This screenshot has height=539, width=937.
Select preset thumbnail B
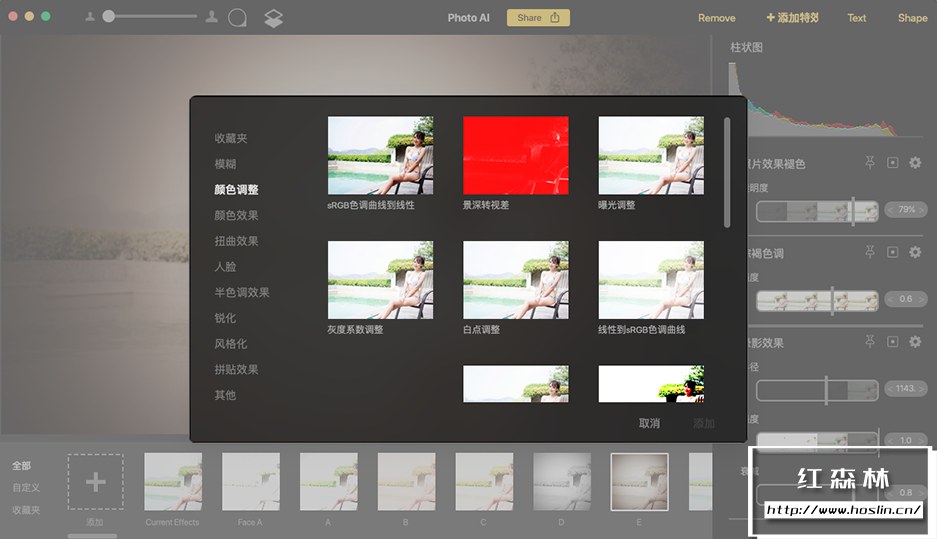[x=406, y=482]
